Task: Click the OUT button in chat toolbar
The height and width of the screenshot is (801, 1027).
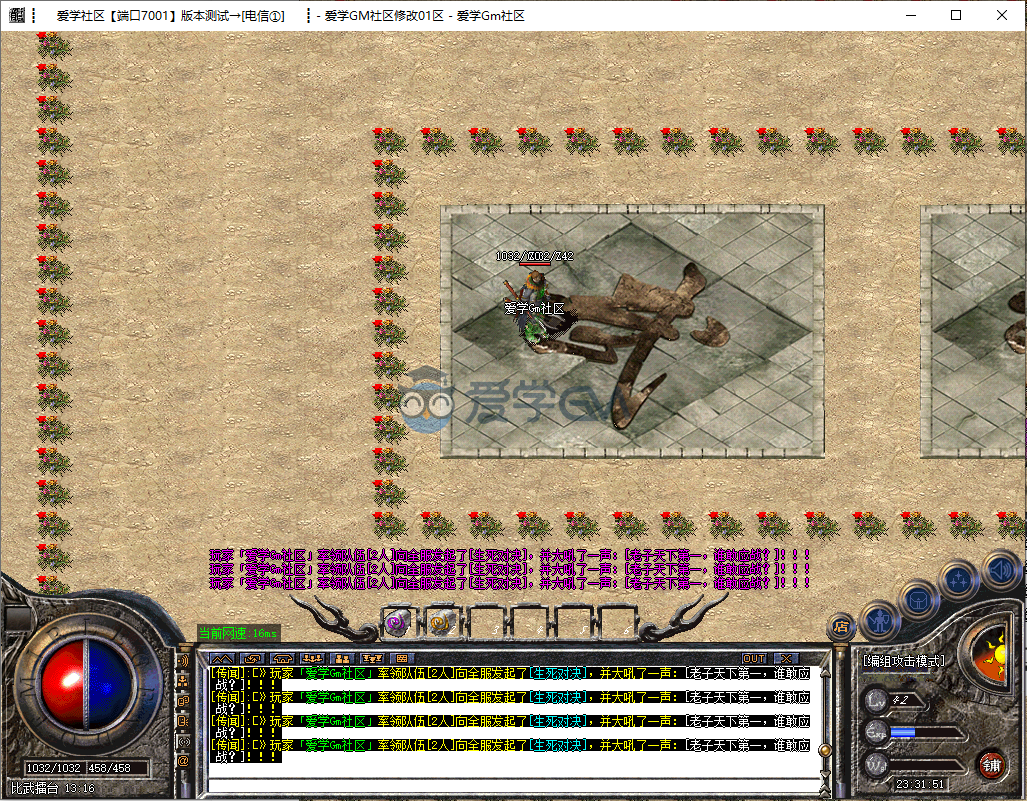Action: tap(754, 658)
